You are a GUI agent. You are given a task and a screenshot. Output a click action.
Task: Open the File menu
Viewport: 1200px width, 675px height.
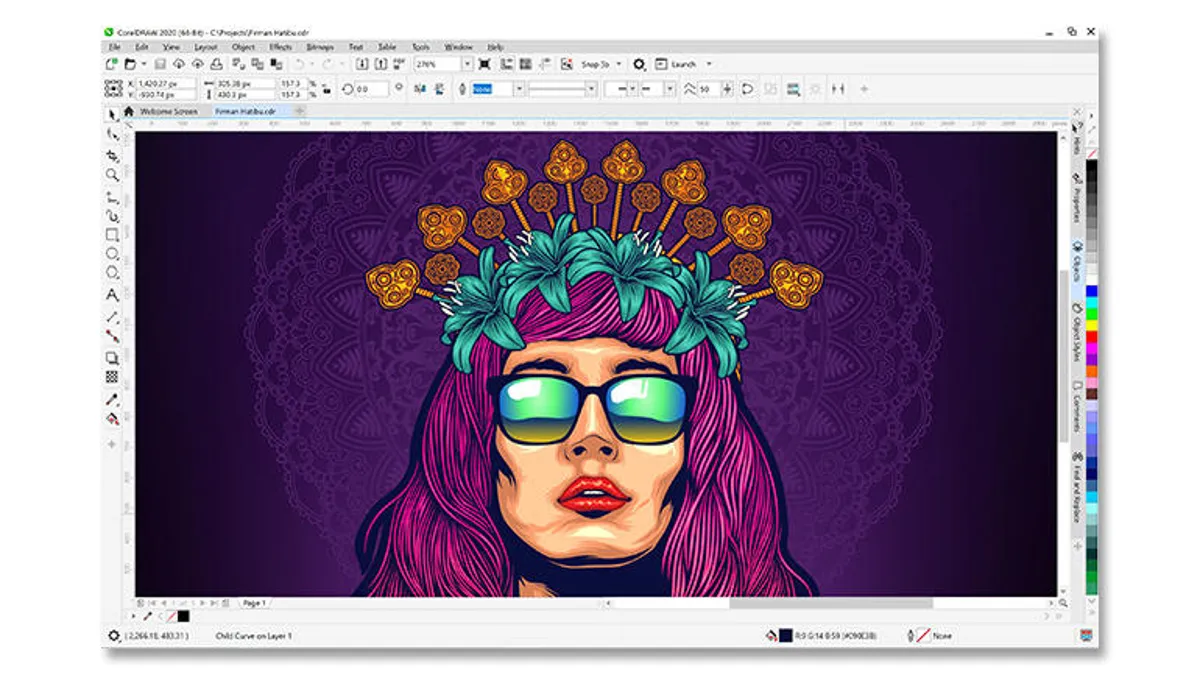tap(114, 47)
